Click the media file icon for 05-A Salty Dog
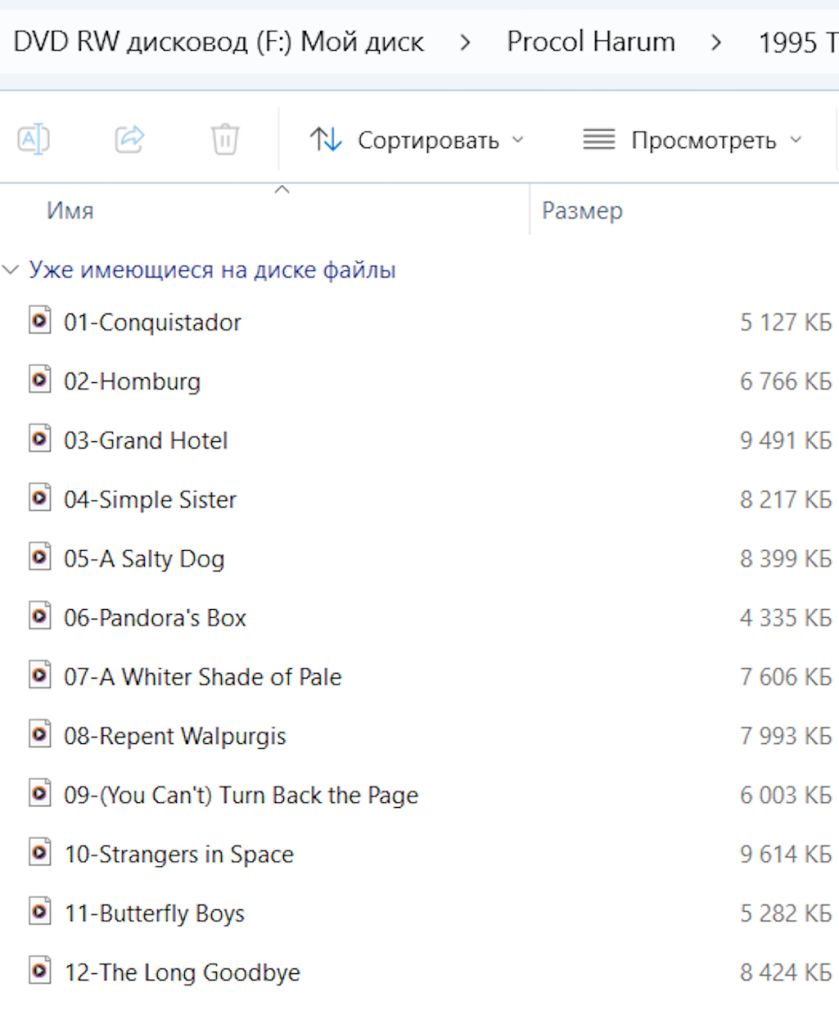The width and height of the screenshot is (839, 1024). (x=40, y=557)
